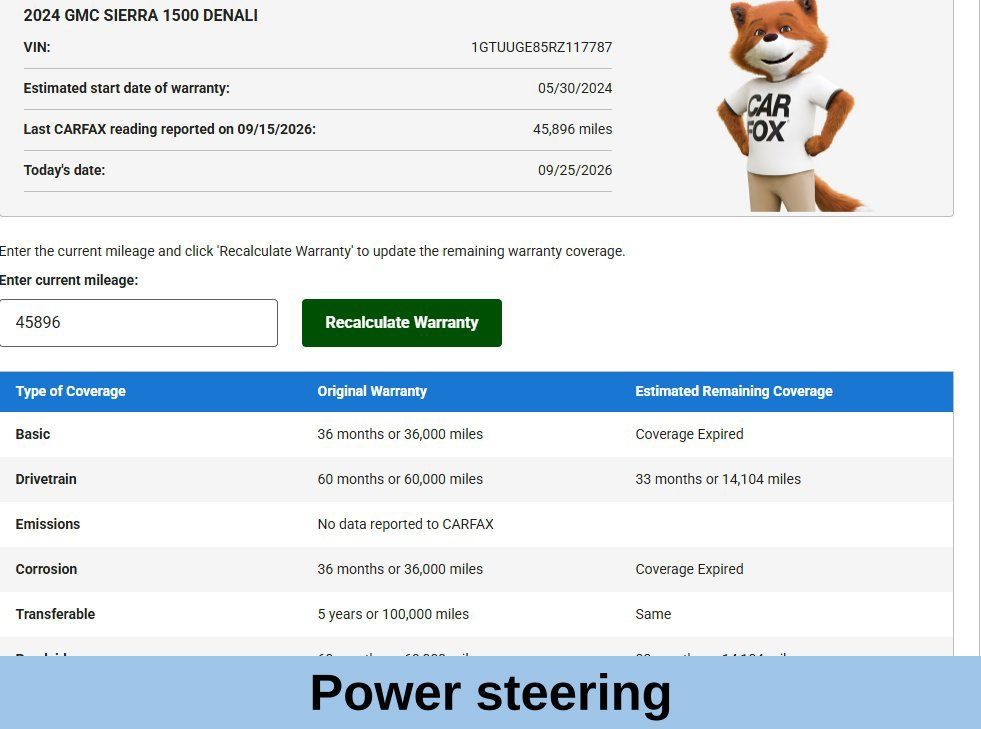The image size is (981, 729).
Task: Click today's date value 09/25/2026
Action: point(575,170)
